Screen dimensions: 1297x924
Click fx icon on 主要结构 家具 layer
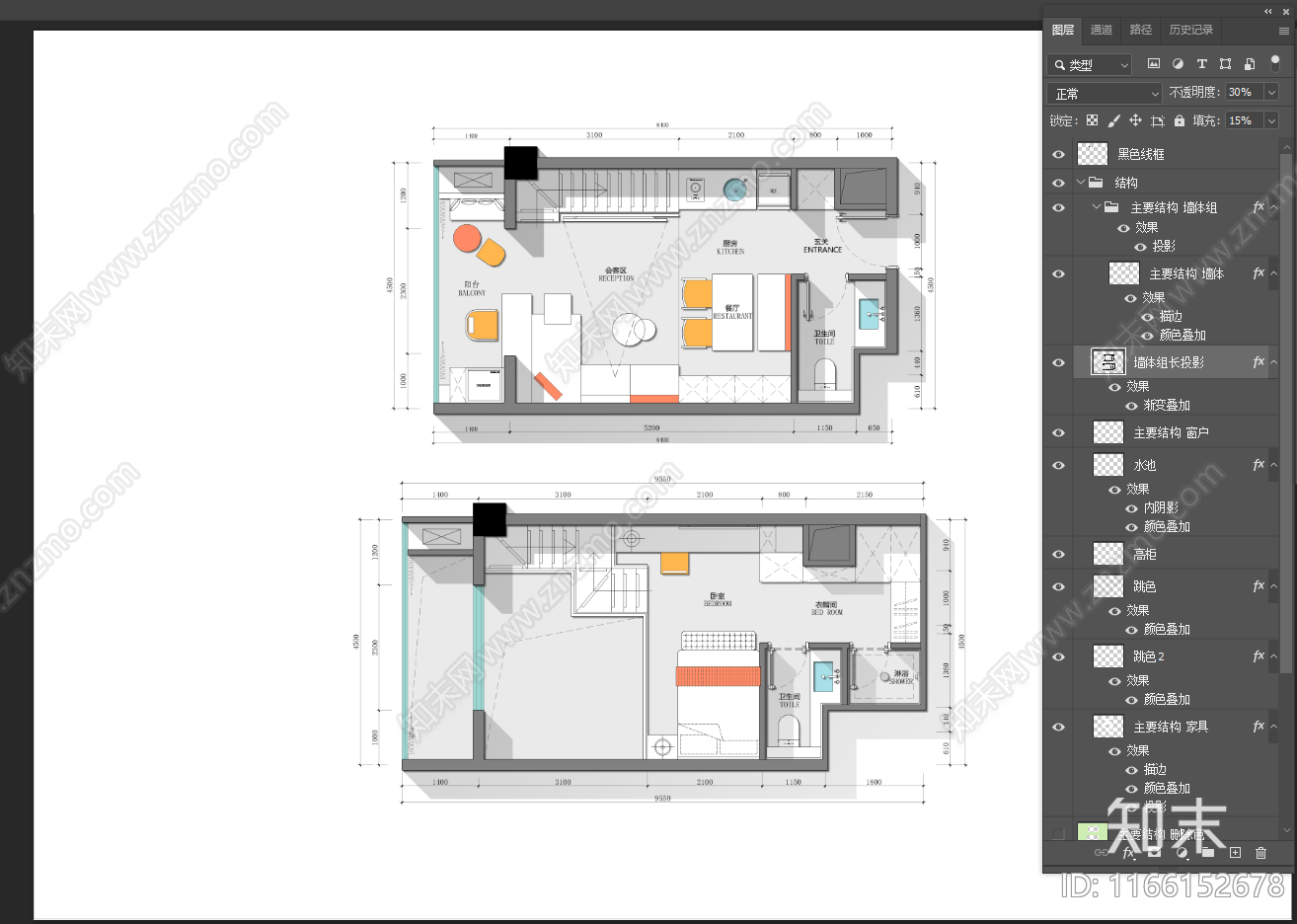coord(1259,727)
